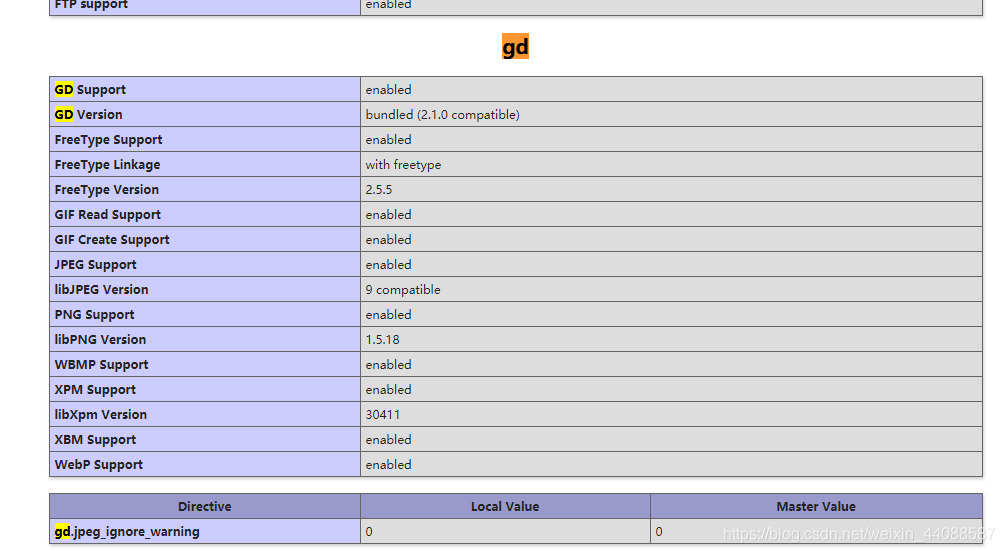Click the highlighted gd section heading

(515, 47)
